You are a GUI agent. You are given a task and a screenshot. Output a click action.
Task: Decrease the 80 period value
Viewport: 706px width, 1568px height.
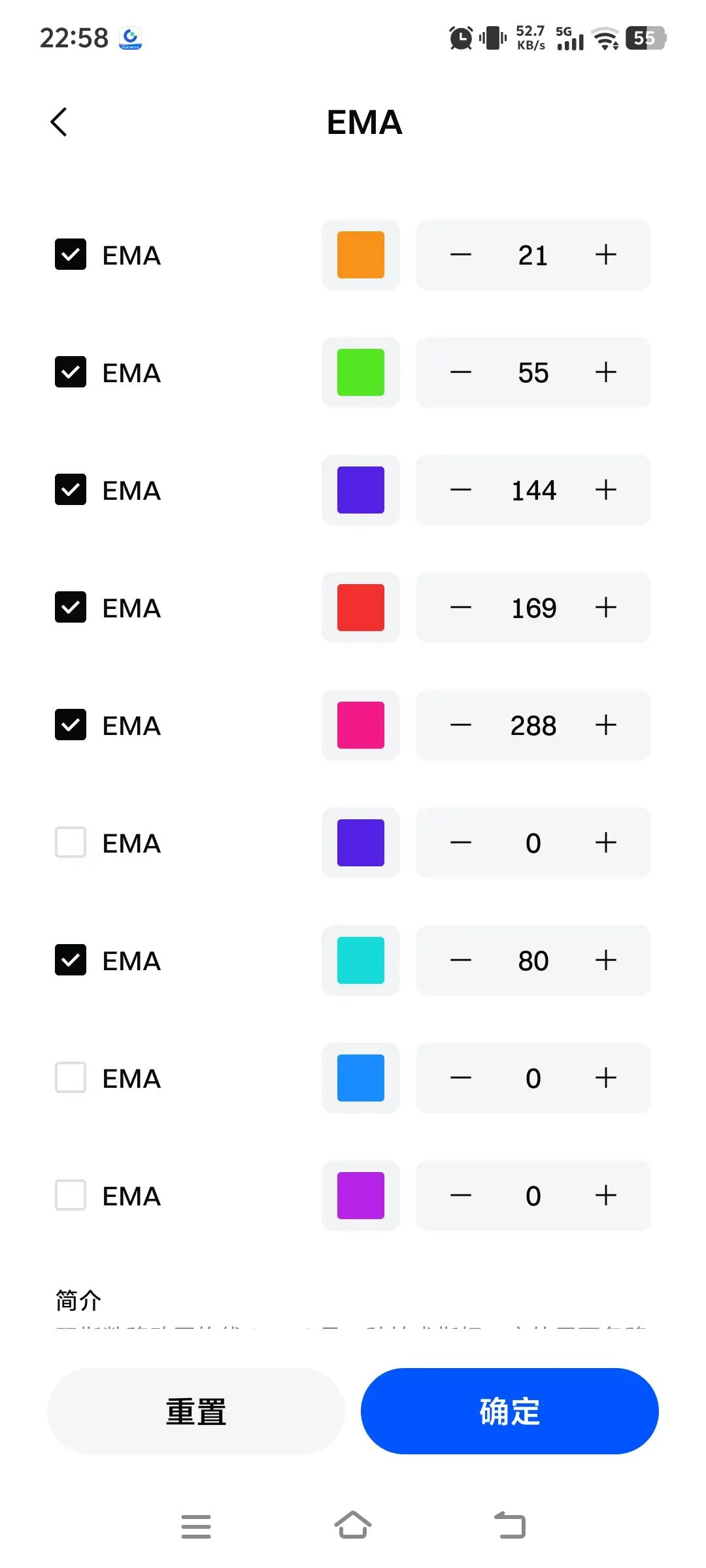461,960
